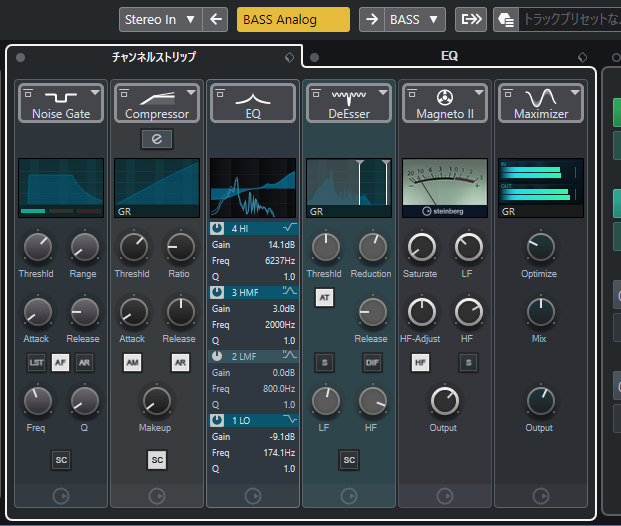The height and width of the screenshot is (526, 621).
Task: Click the Noise Gate SC side-chain button
Action: (x=61, y=460)
